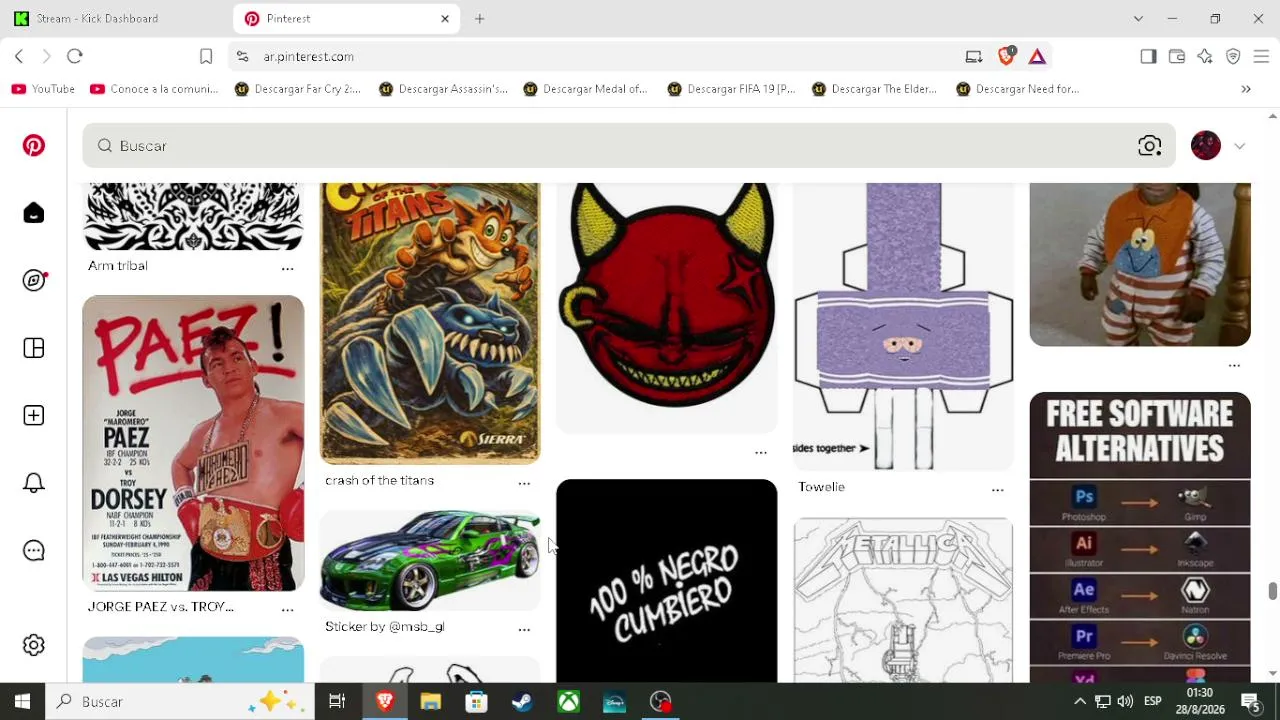Open more options for Sticker by @msb_gl pin
The image size is (1280, 720).
click(524, 629)
